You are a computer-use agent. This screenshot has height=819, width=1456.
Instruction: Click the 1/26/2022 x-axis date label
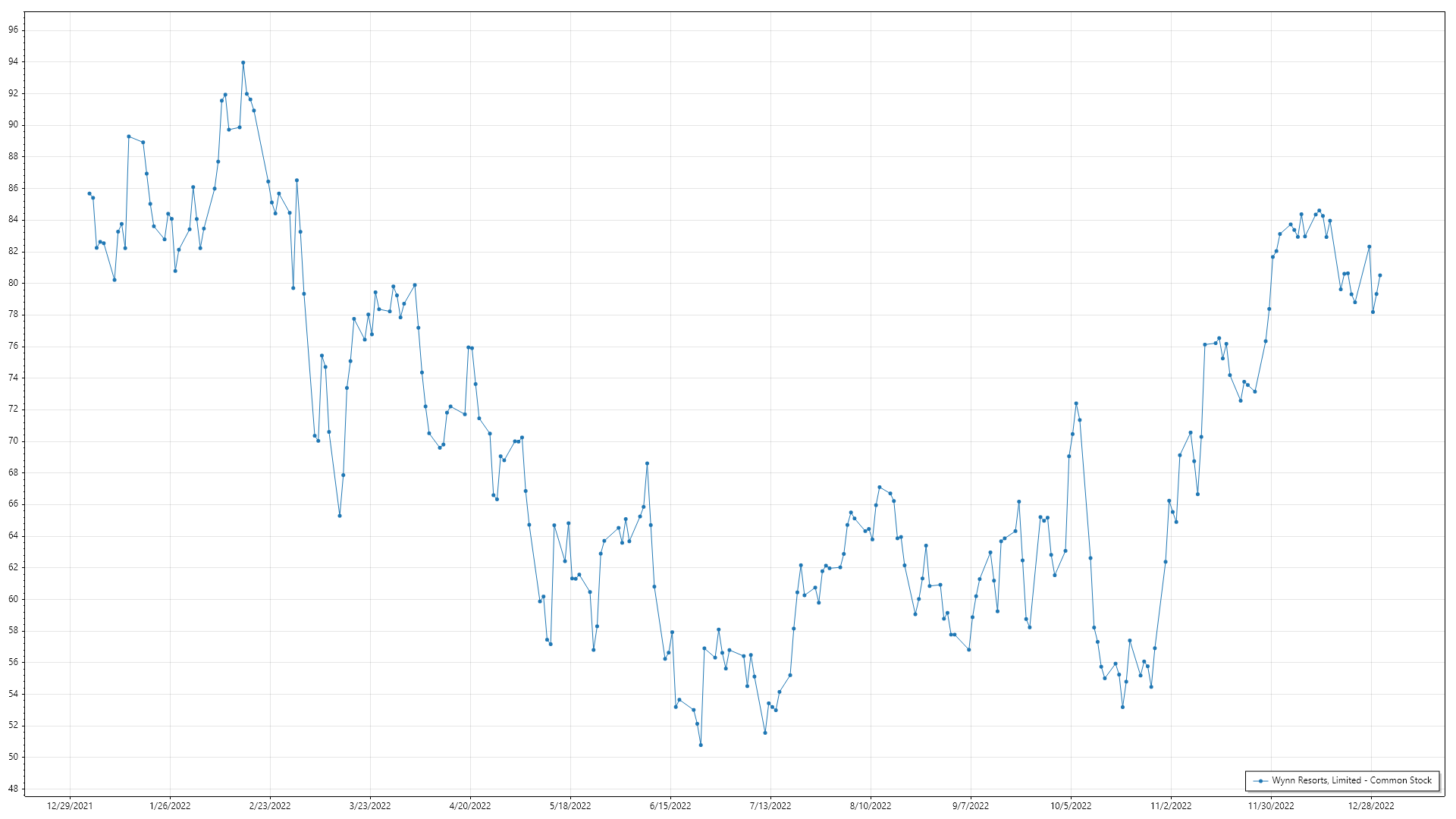click(170, 805)
